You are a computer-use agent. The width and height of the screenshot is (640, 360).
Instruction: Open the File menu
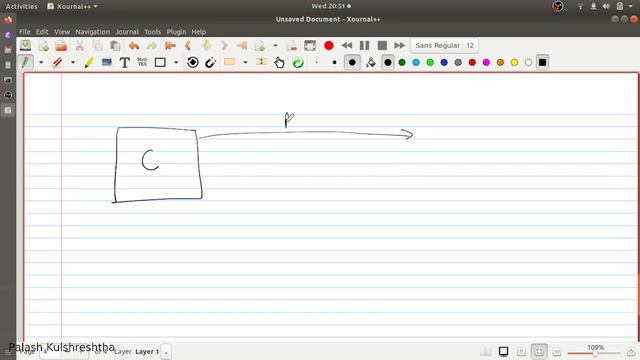pyautogui.click(x=24, y=31)
